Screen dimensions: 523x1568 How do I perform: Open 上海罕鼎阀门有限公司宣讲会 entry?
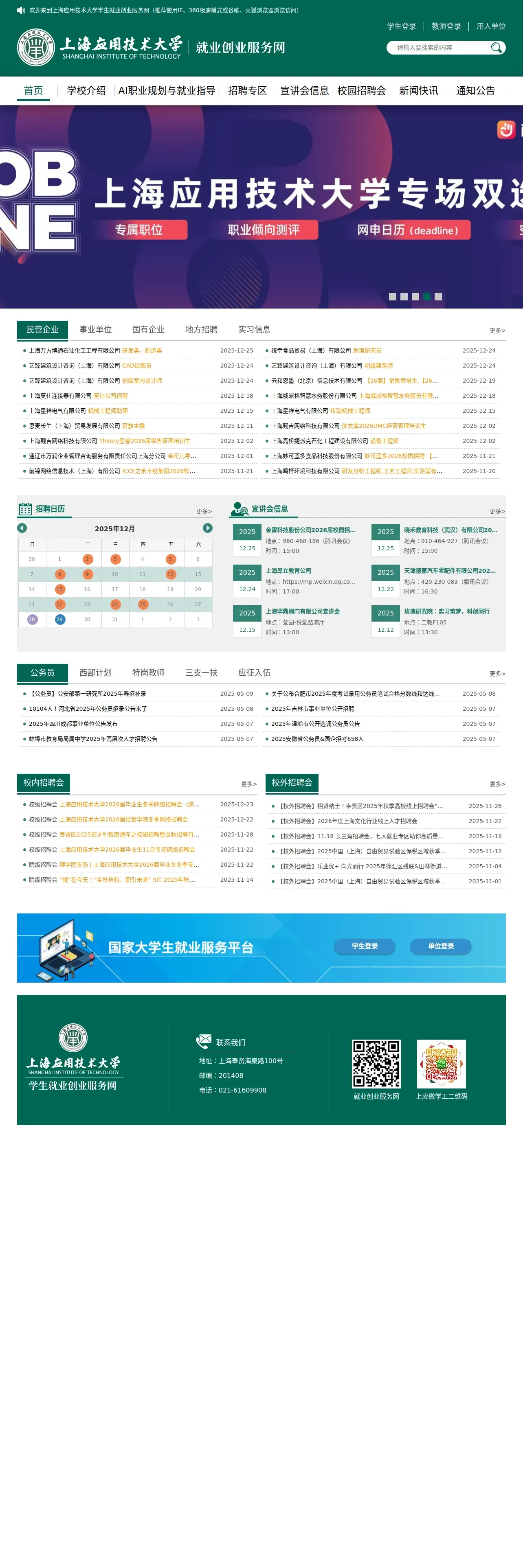pos(303,611)
